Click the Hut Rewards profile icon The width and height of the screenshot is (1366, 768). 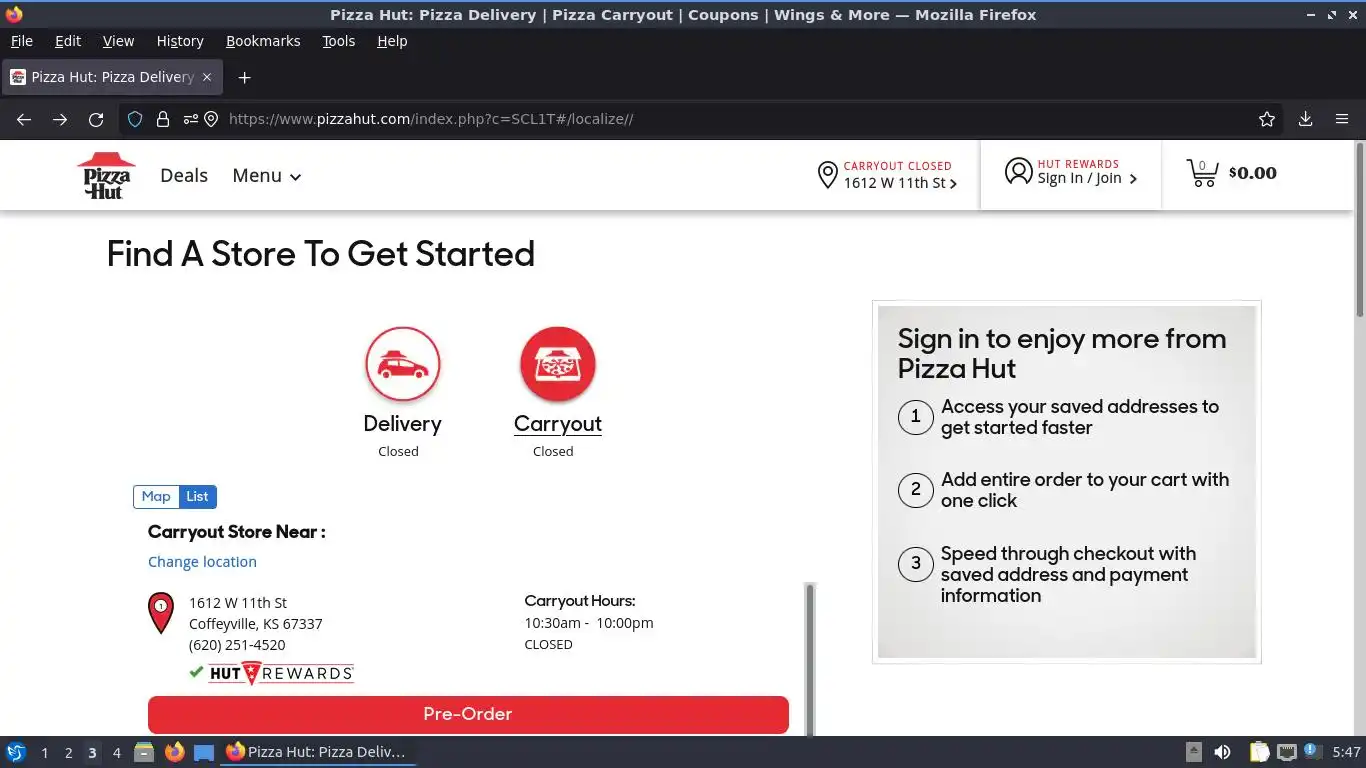click(1018, 171)
